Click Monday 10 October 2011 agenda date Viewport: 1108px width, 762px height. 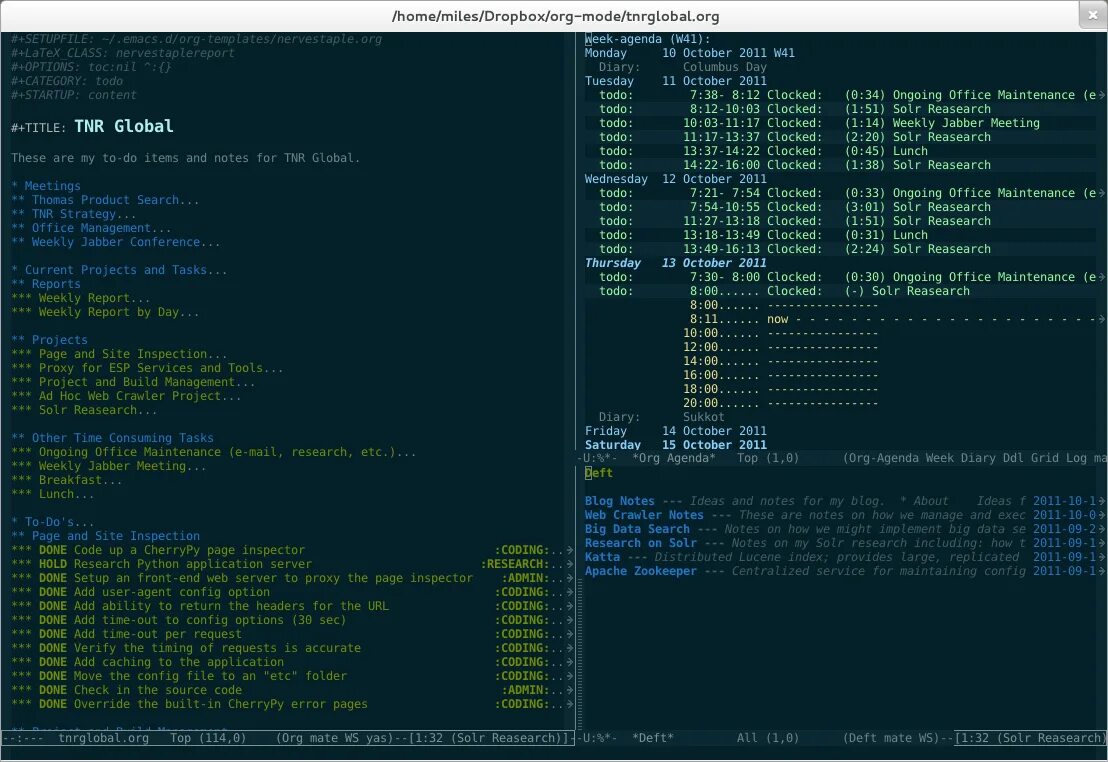690,53
